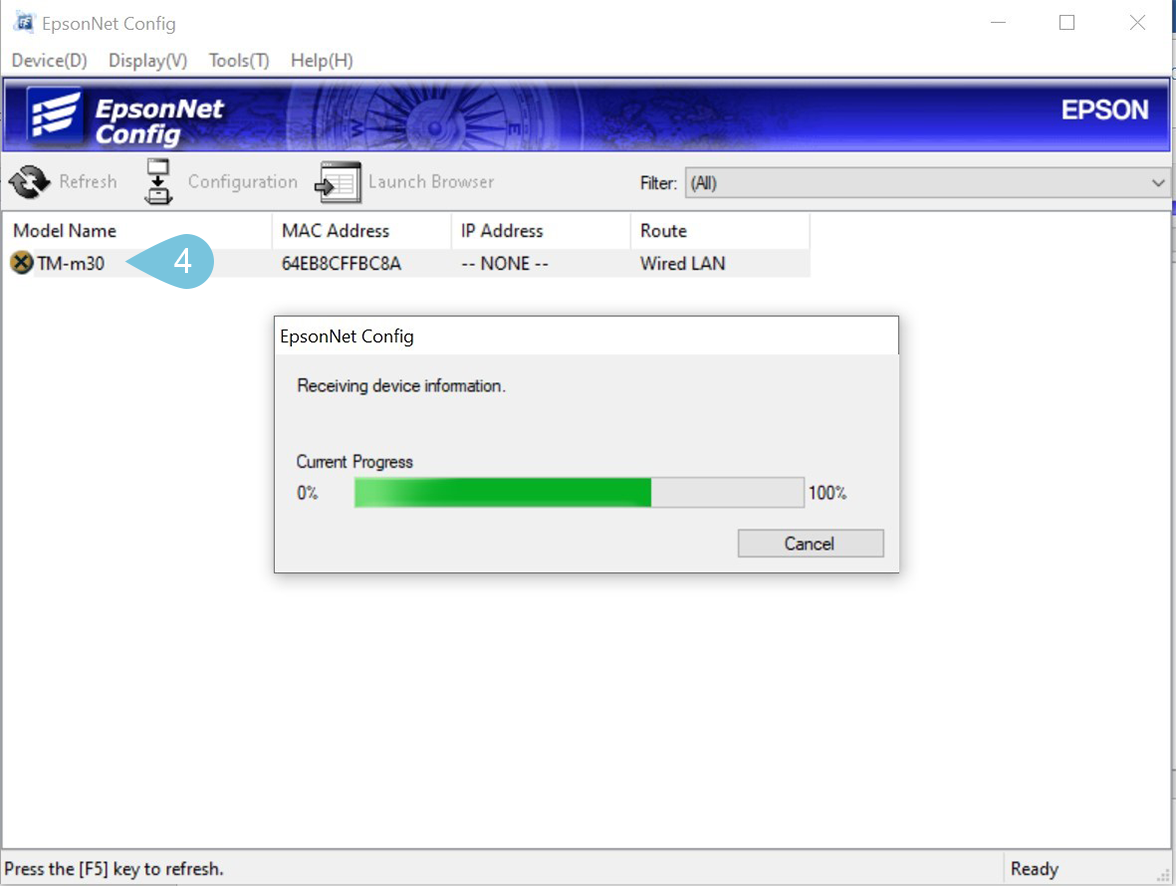This screenshot has width=1176, height=886.
Task: Expand the Filter dropdown
Action: pos(1158,183)
